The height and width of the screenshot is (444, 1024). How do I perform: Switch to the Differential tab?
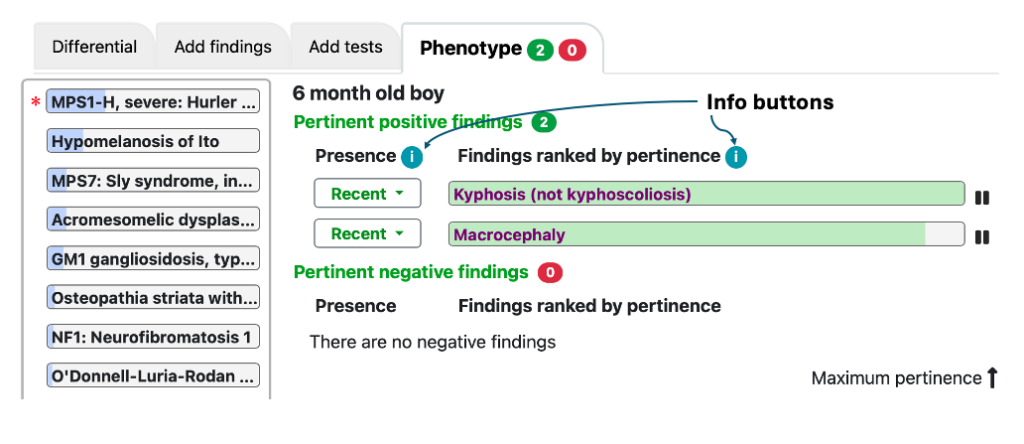[95, 47]
